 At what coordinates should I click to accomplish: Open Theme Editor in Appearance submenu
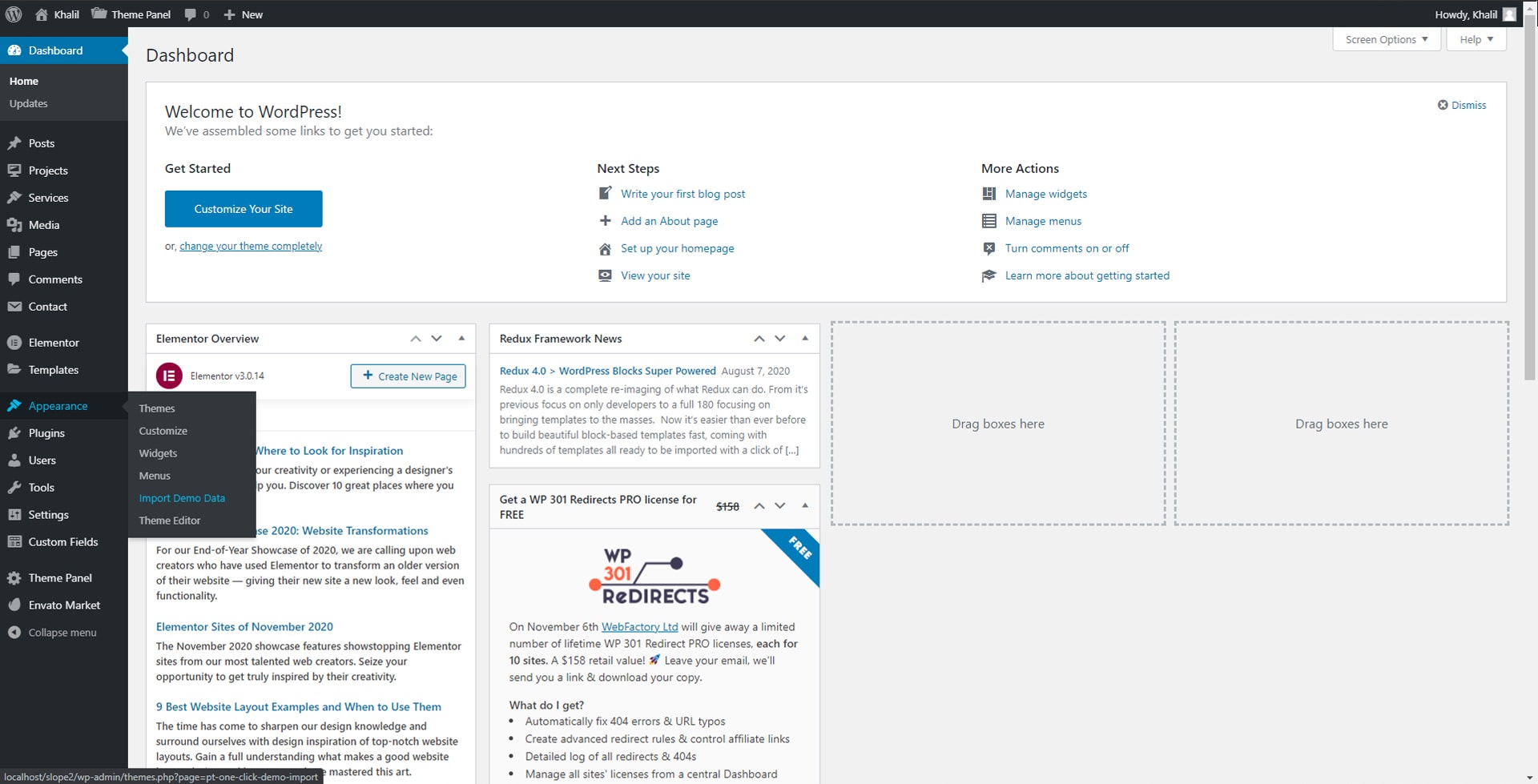(x=170, y=521)
